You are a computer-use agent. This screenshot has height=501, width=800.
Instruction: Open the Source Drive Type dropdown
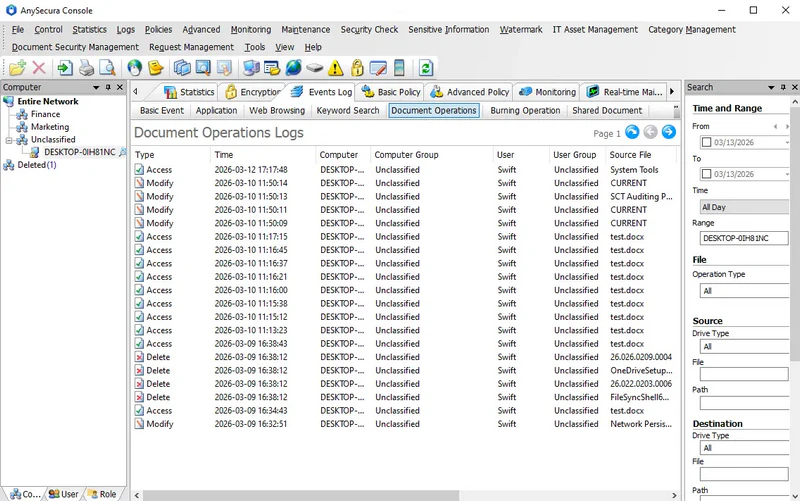coord(744,346)
